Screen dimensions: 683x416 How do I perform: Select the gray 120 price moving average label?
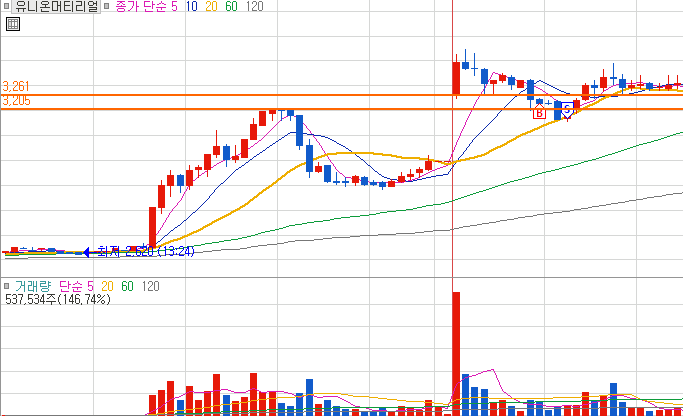254,6
